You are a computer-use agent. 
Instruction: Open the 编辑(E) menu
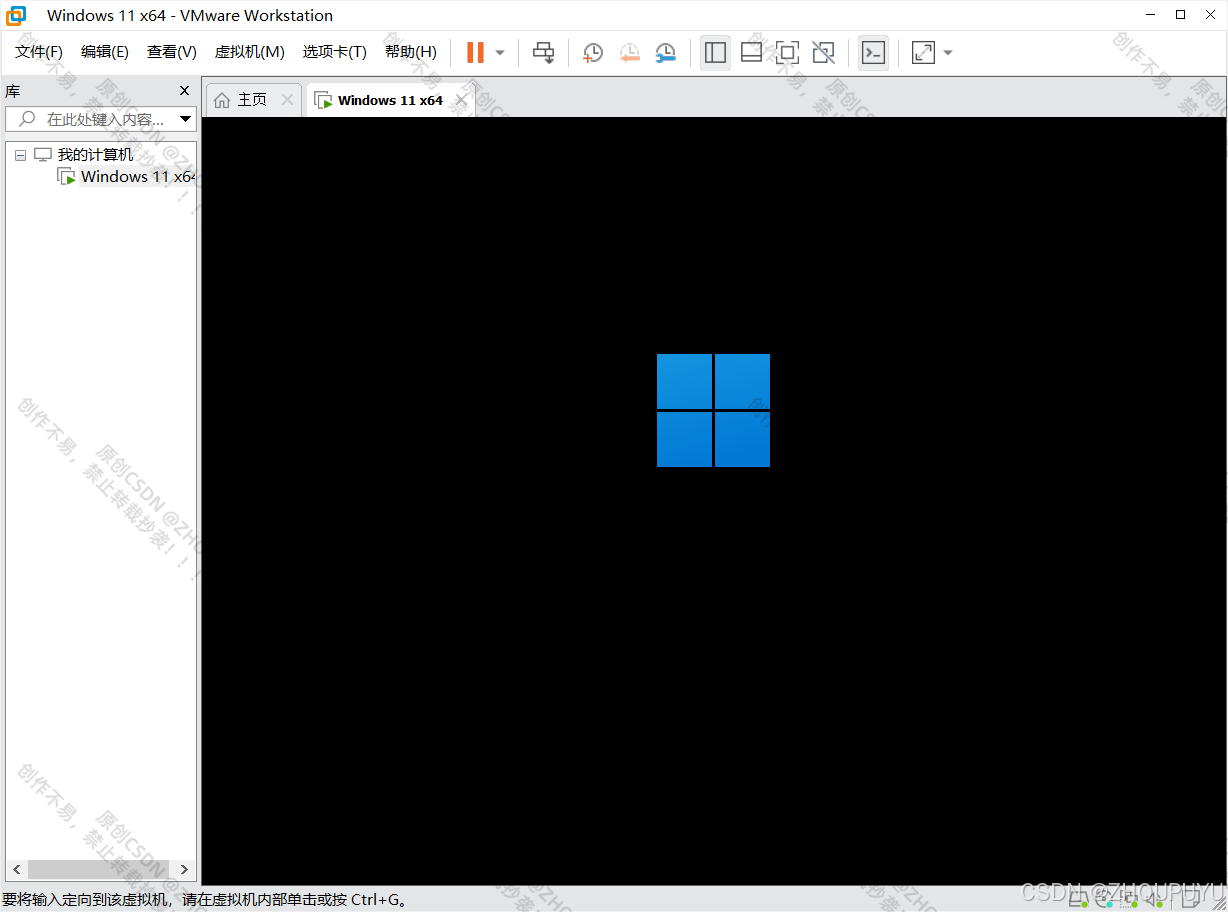click(x=105, y=52)
